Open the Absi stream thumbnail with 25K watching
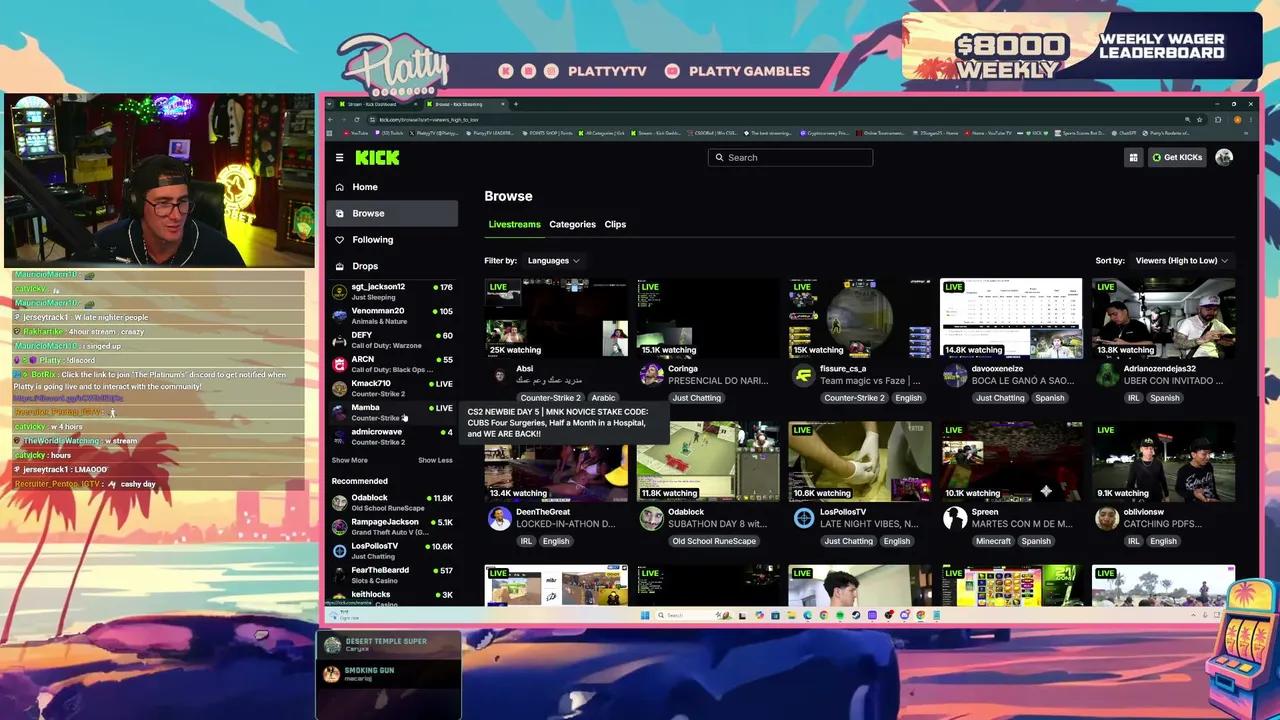1280x720 pixels. [556, 318]
